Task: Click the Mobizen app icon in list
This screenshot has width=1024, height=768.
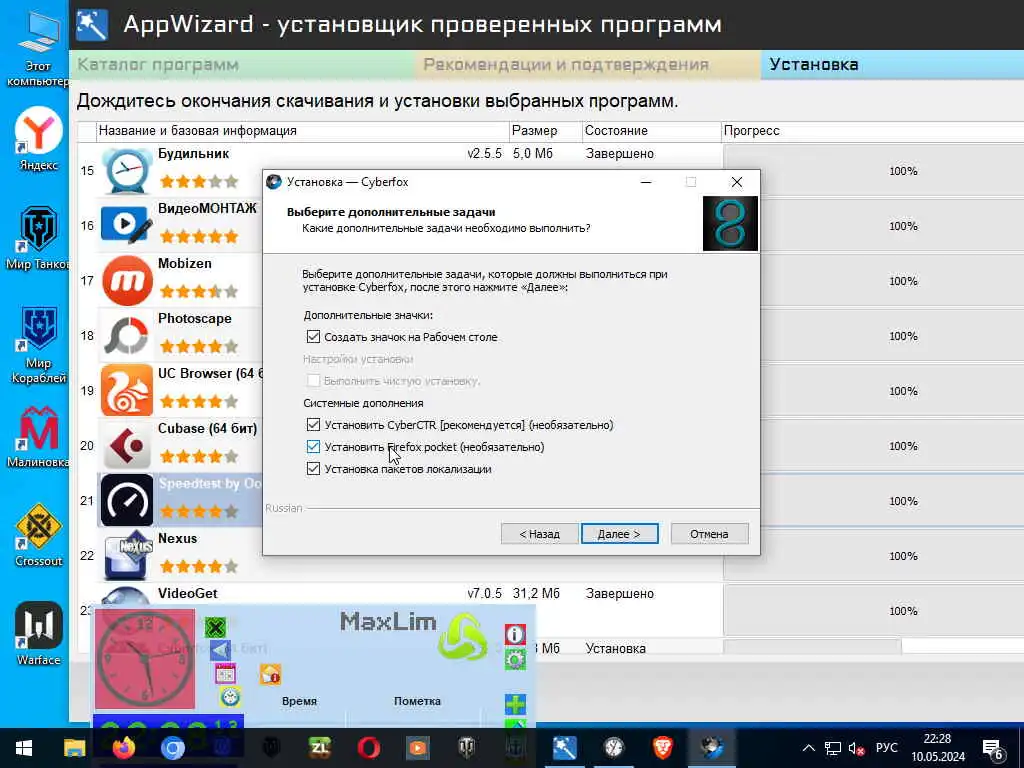Action: click(127, 281)
